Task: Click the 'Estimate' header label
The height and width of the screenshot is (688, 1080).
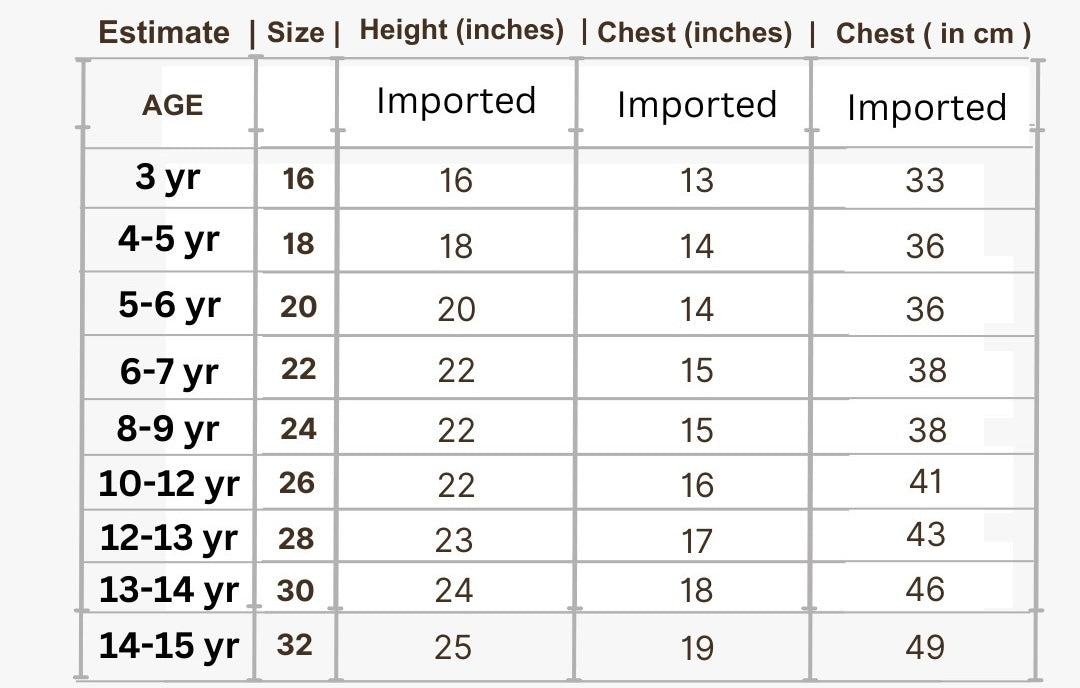Action: tap(164, 32)
